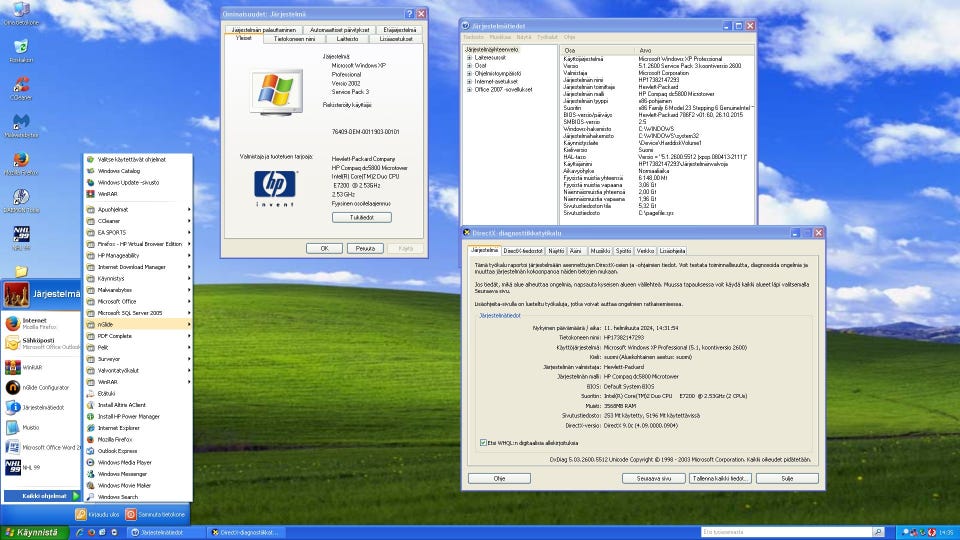
Task: Click Windows Update shortcut in programs menu
Action: pos(127,182)
